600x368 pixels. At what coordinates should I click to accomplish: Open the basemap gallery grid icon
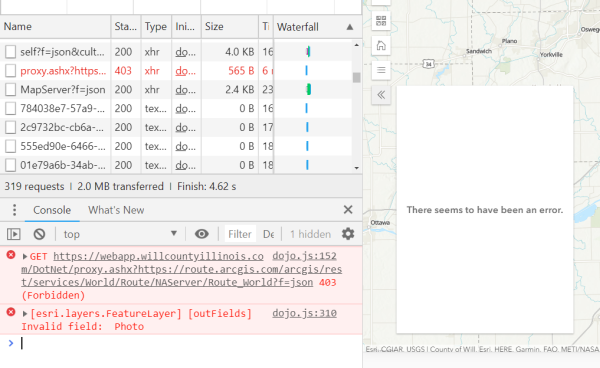coord(381,21)
